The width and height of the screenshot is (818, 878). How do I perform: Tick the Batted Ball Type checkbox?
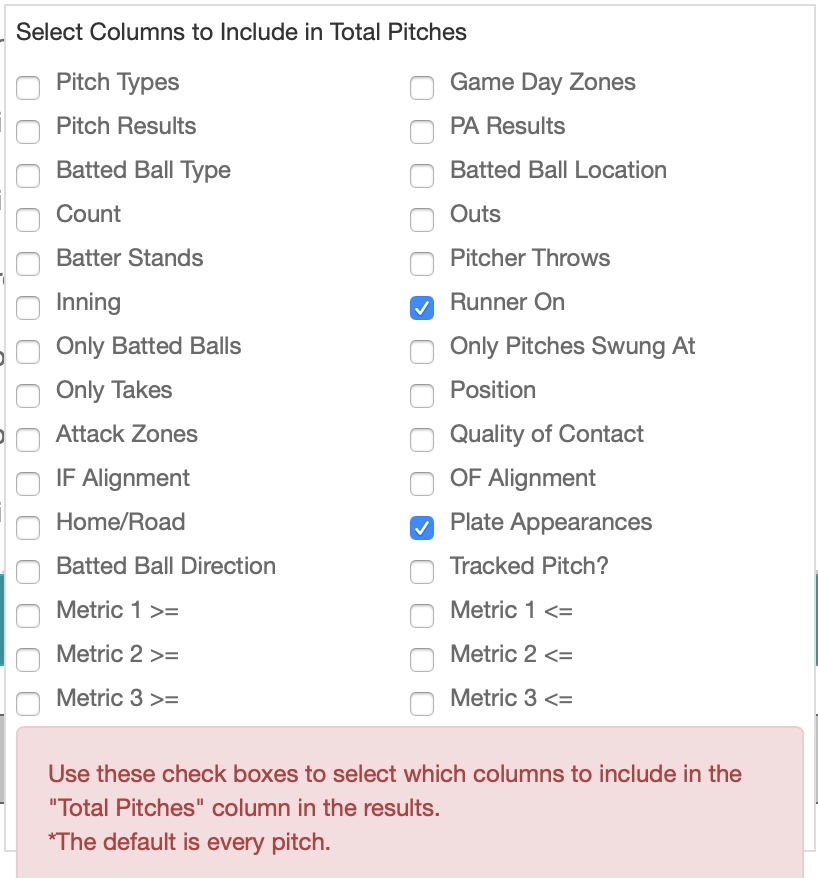28,175
